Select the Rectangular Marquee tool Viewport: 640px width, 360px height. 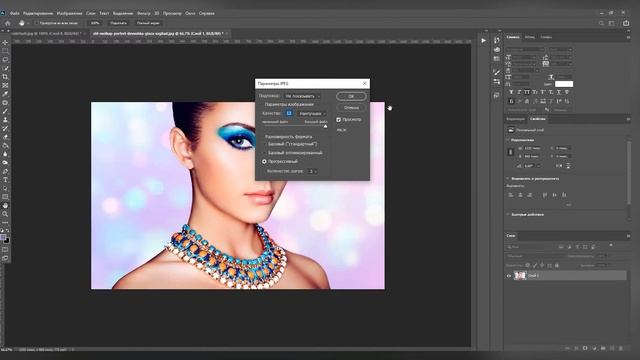tap(5, 51)
